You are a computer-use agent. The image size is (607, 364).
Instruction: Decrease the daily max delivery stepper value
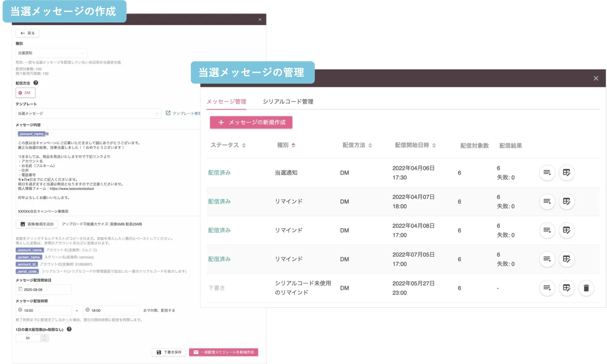click(45, 340)
